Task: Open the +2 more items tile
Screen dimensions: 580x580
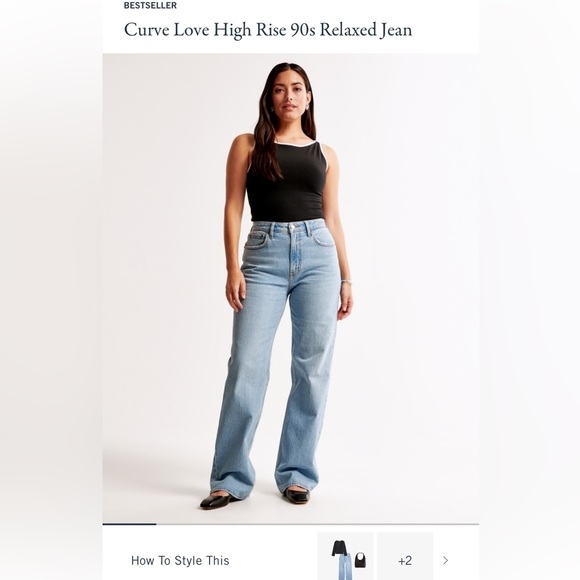Action: (x=405, y=556)
